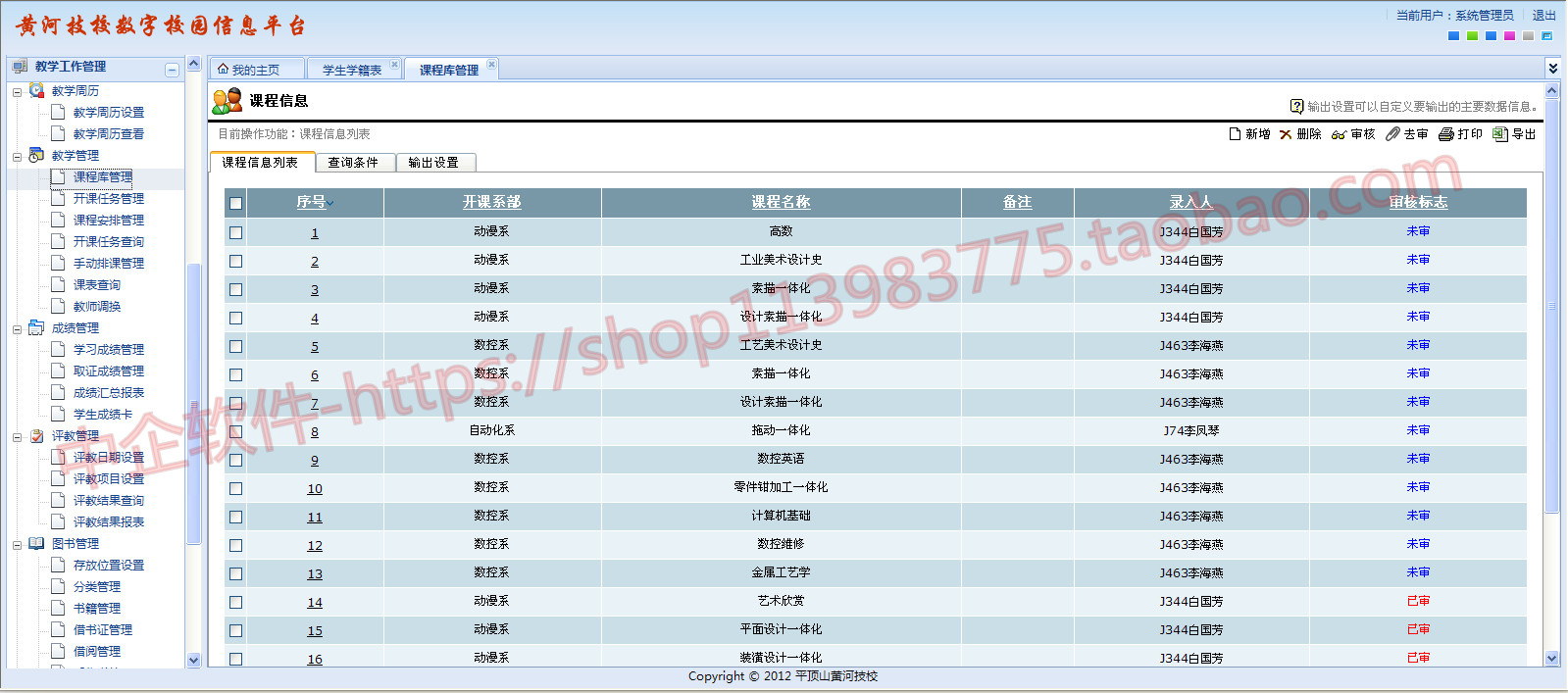Viewport: 1568px width, 693px height.
Task: Close the 课程库管理 tab with its X
Action: pyautogui.click(x=491, y=65)
